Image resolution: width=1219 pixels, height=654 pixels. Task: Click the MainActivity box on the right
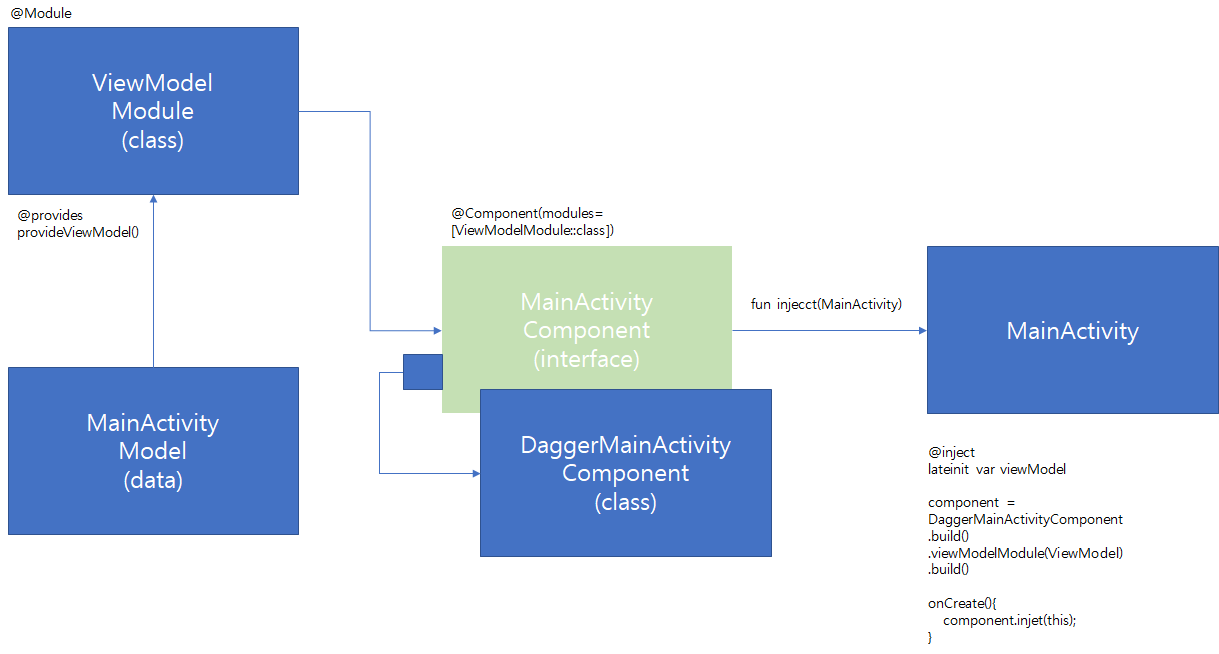(1071, 330)
